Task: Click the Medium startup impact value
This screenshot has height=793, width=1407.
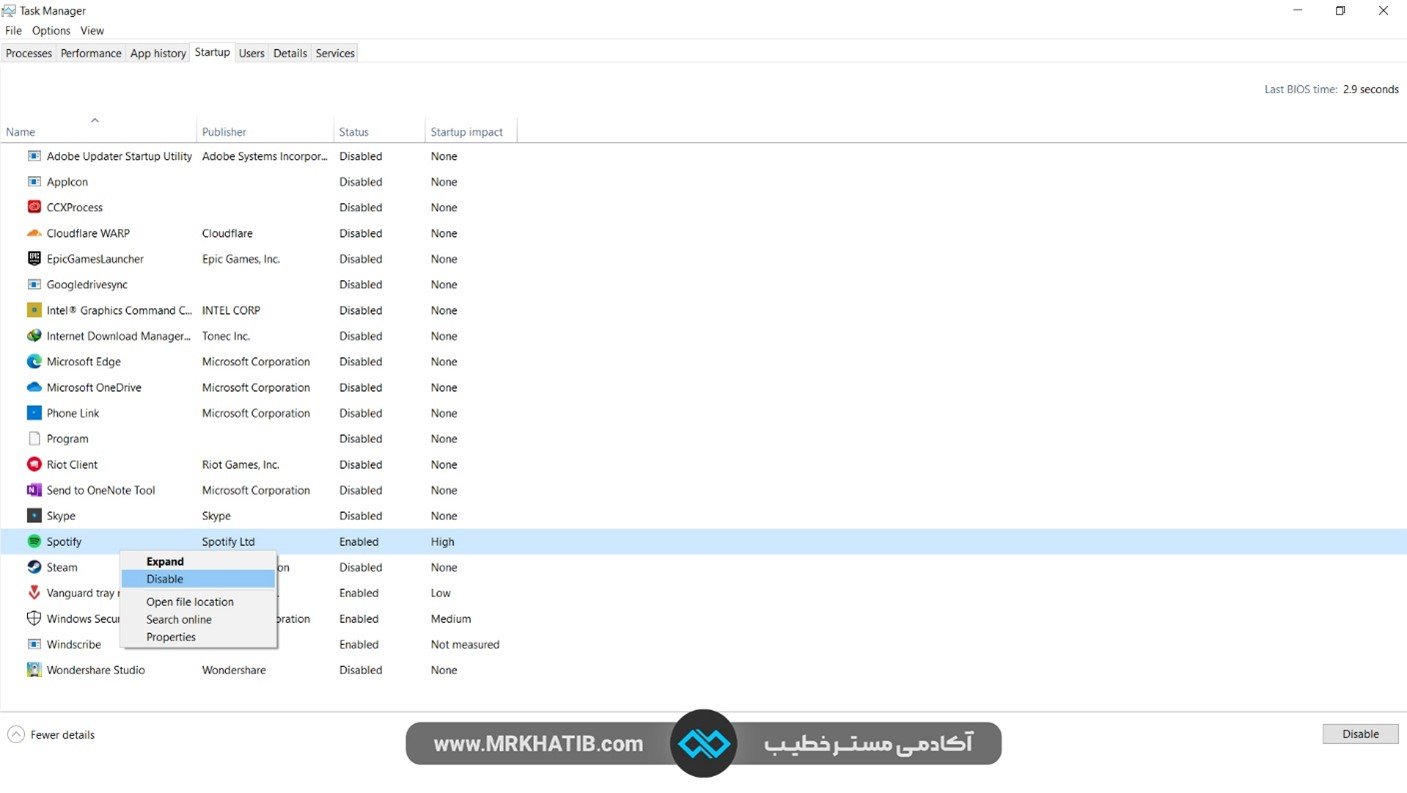Action: [x=451, y=619]
